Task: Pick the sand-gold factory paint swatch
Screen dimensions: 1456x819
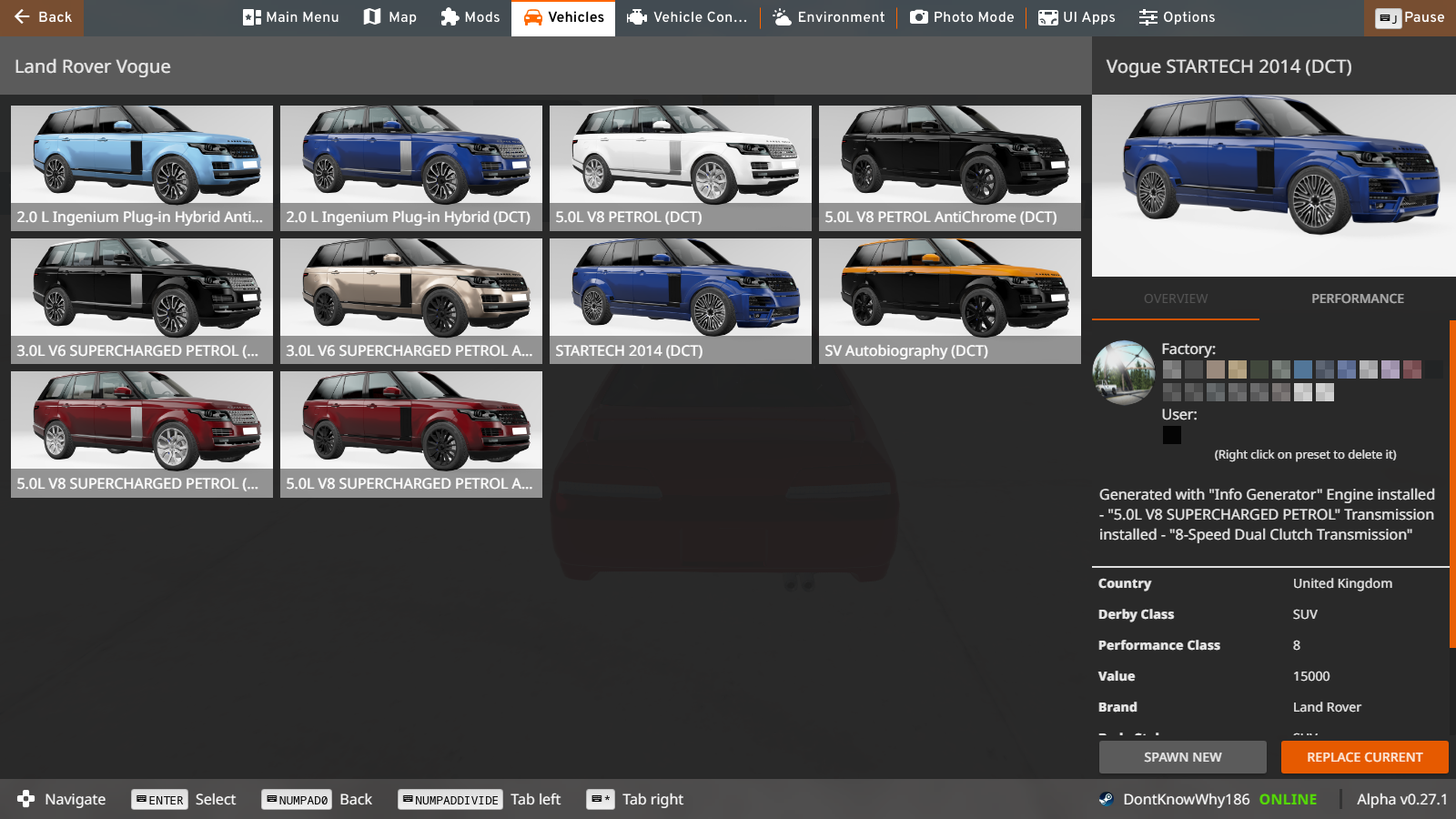Action: tap(1238, 369)
